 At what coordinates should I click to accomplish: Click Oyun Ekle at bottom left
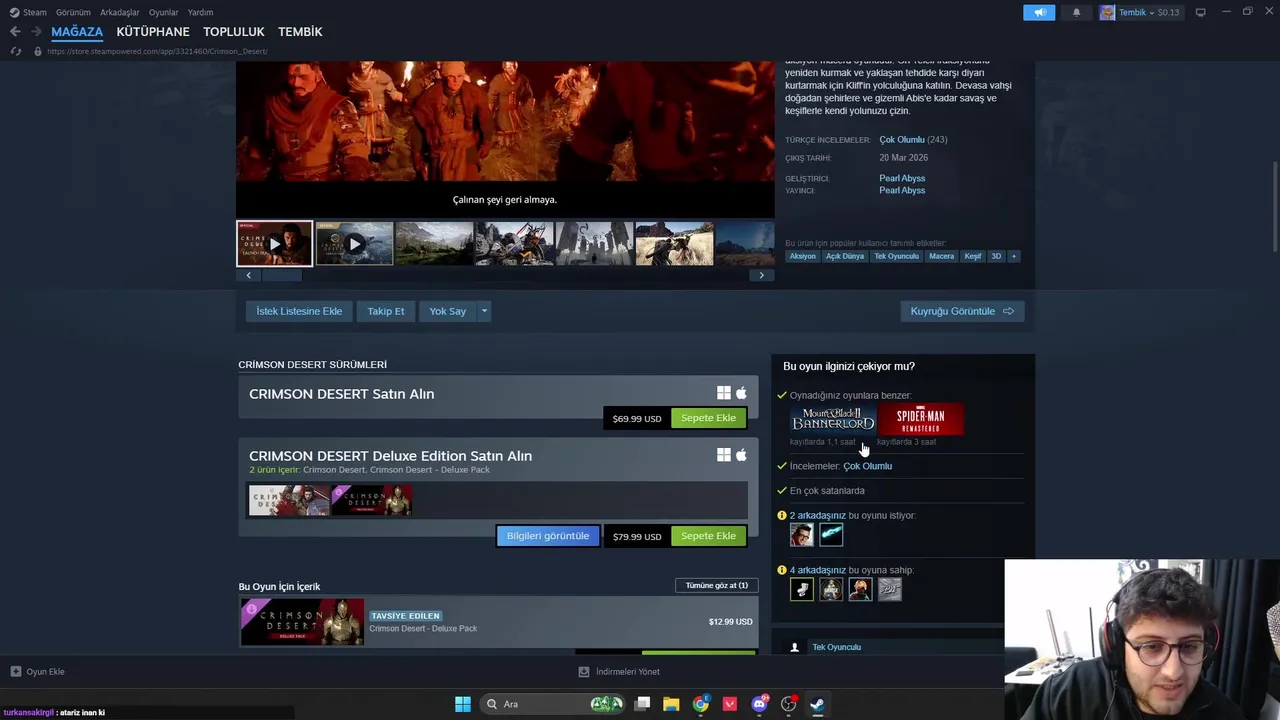[37, 672]
